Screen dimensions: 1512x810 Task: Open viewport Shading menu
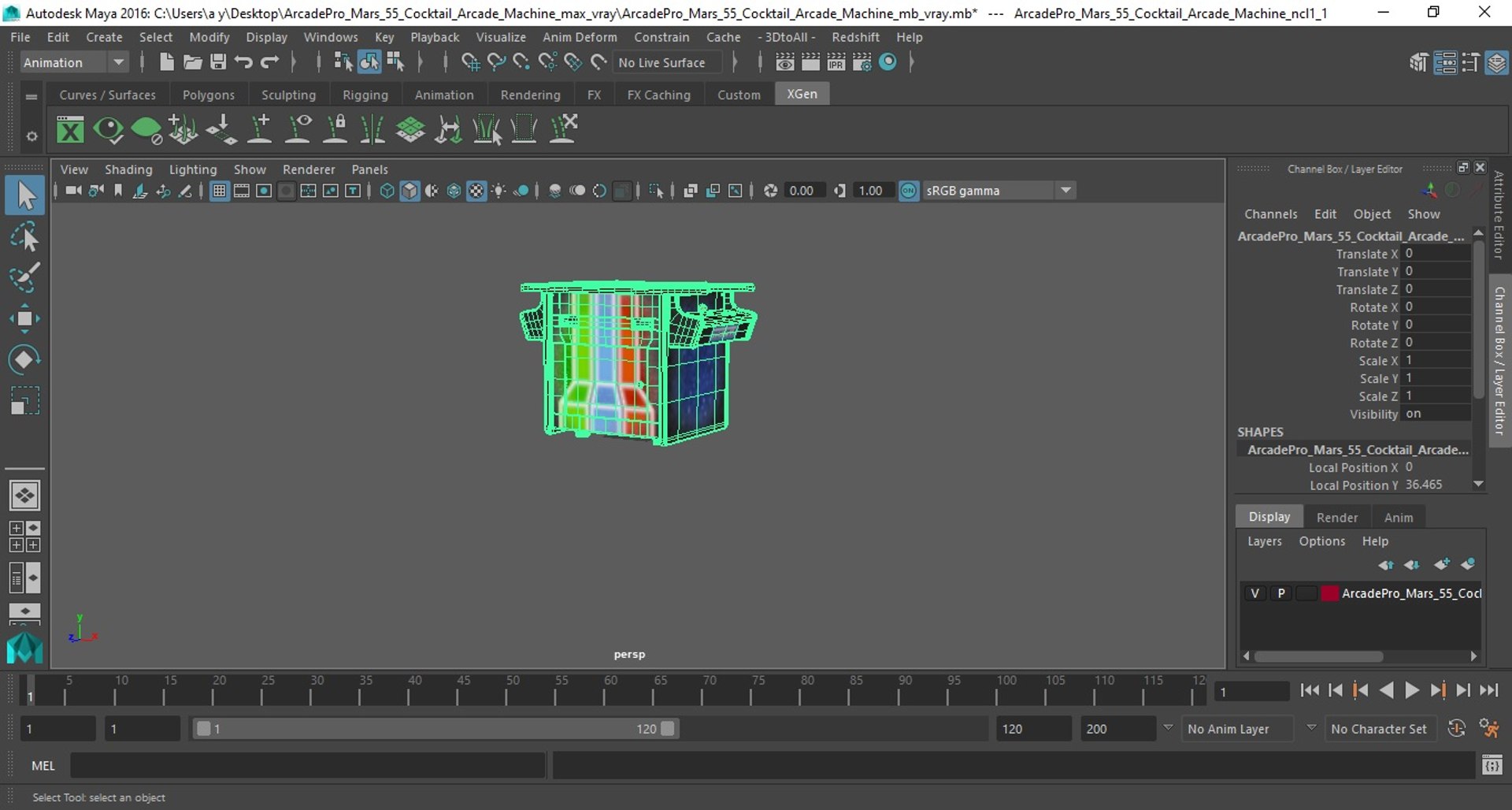pyautogui.click(x=128, y=169)
